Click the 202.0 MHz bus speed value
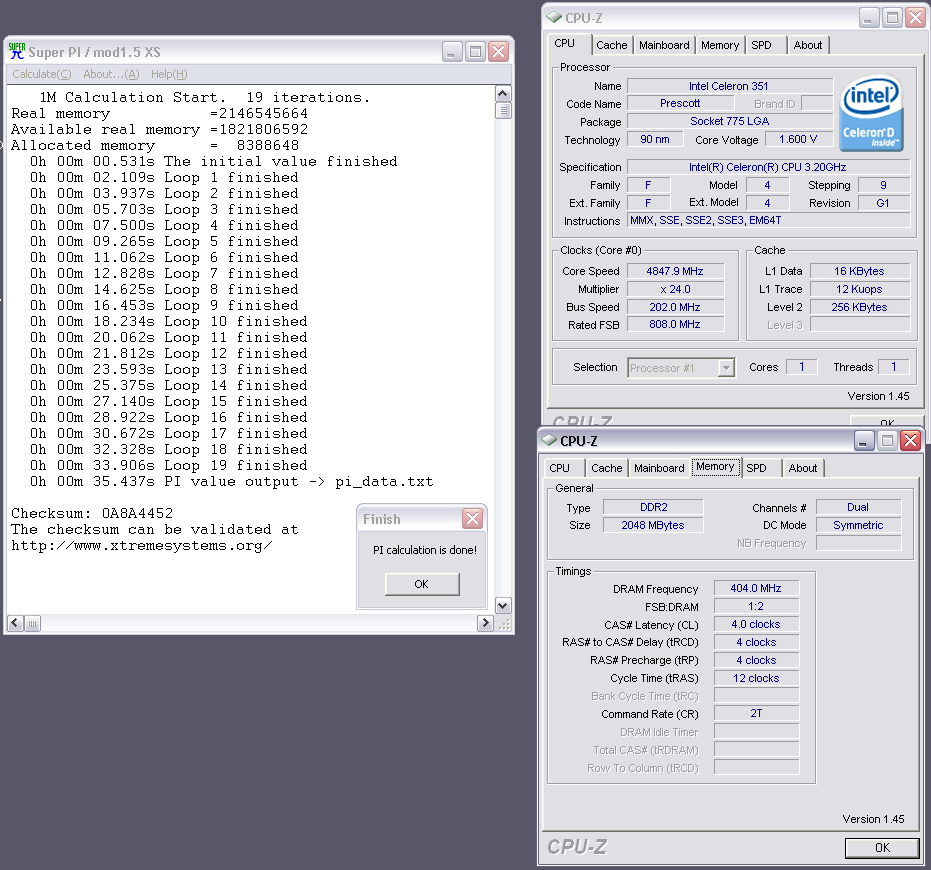 point(675,307)
